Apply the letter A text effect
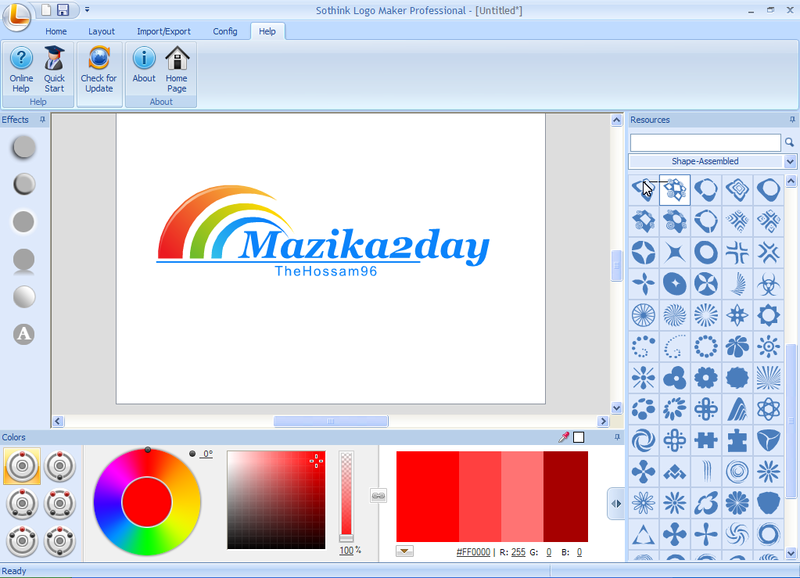This screenshot has height=578, width=800. coord(23,334)
